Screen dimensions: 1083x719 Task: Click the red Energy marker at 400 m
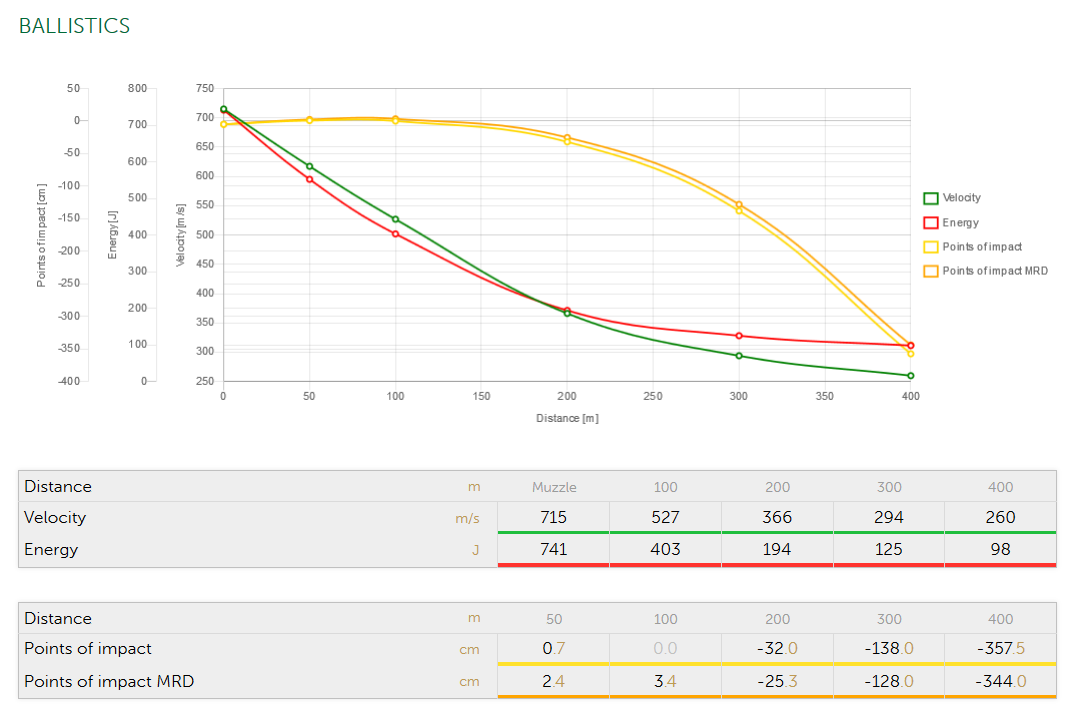click(910, 345)
